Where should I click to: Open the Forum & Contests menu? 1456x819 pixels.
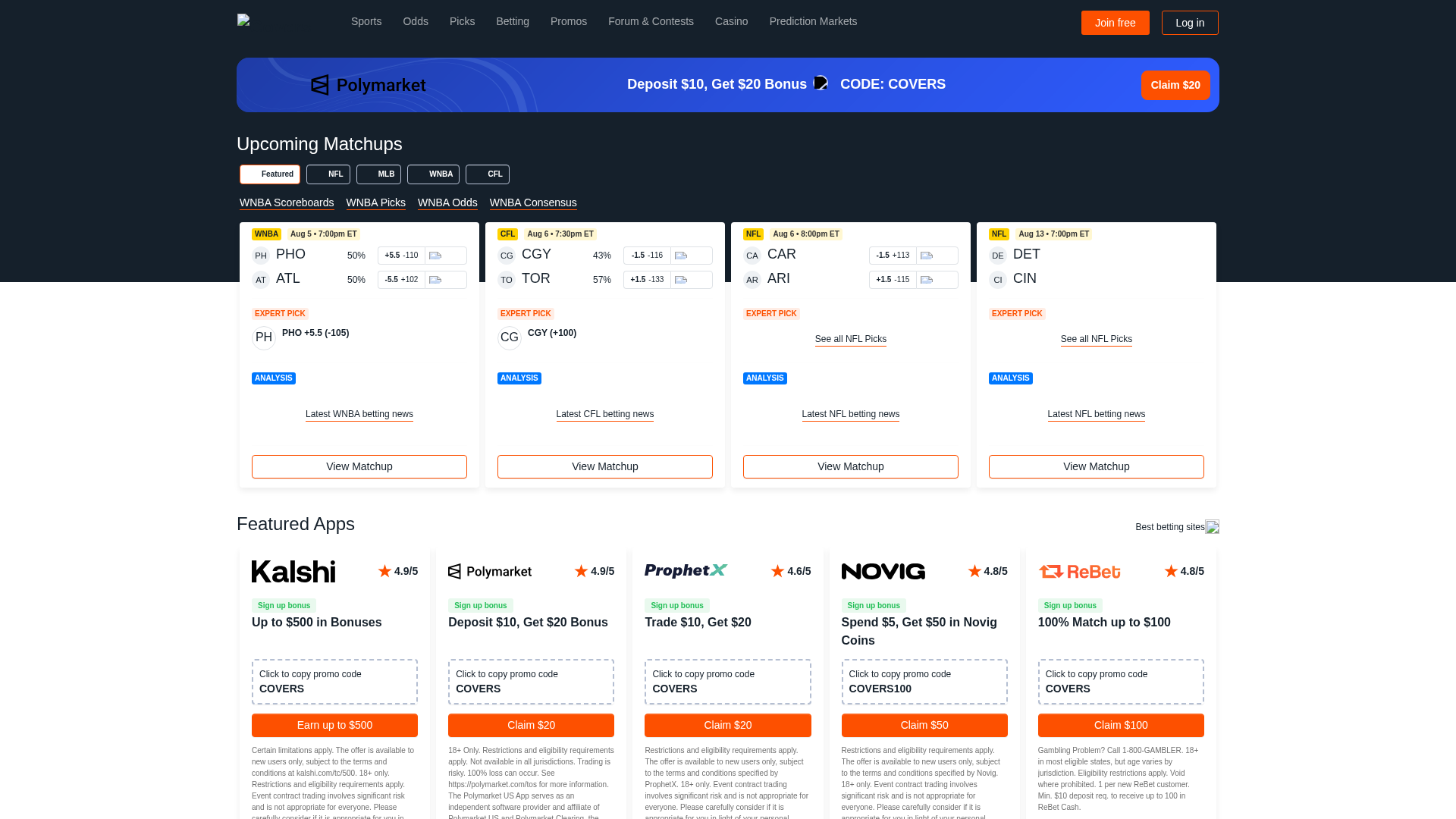click(x=651, y=21)
